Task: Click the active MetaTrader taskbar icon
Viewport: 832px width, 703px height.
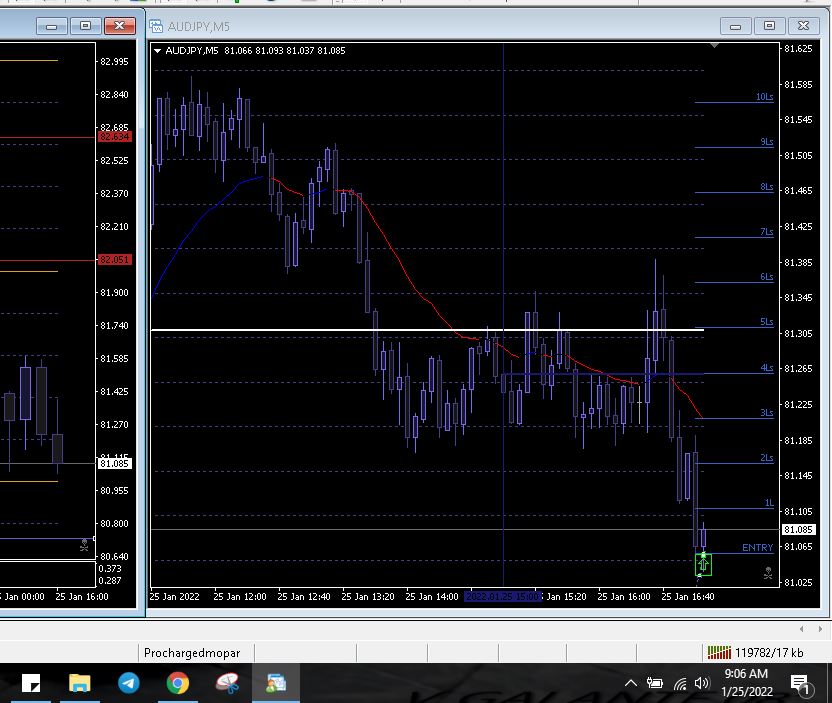Action: (276, 683)
